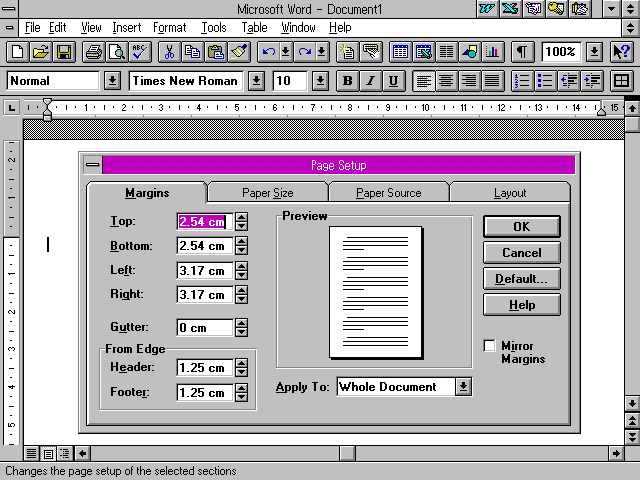The image size is (640, 480).
Task: Click the Paste clipboard icon
Action: coord(216,52)
